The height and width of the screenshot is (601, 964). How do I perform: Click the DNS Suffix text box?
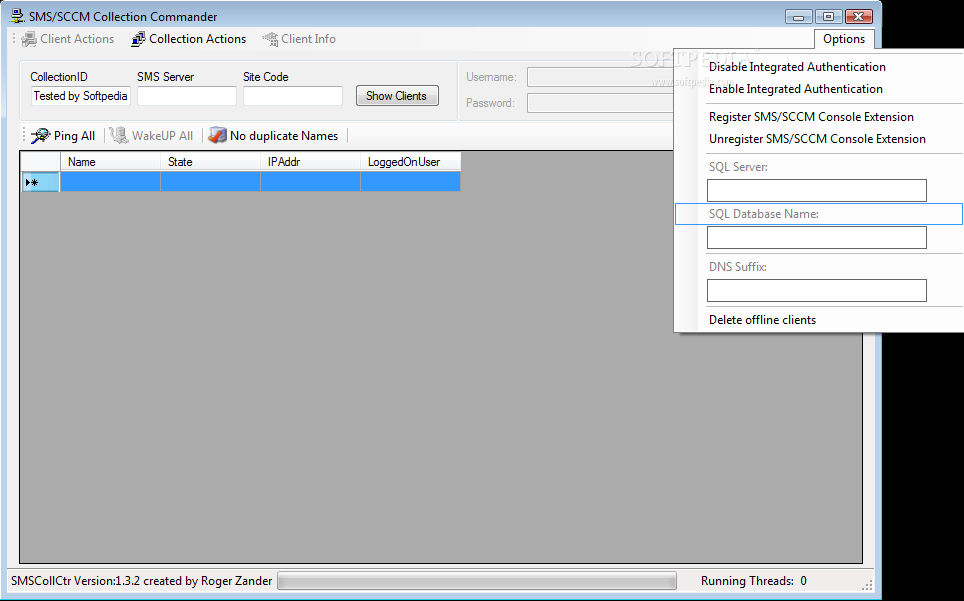tap(816, 291)
